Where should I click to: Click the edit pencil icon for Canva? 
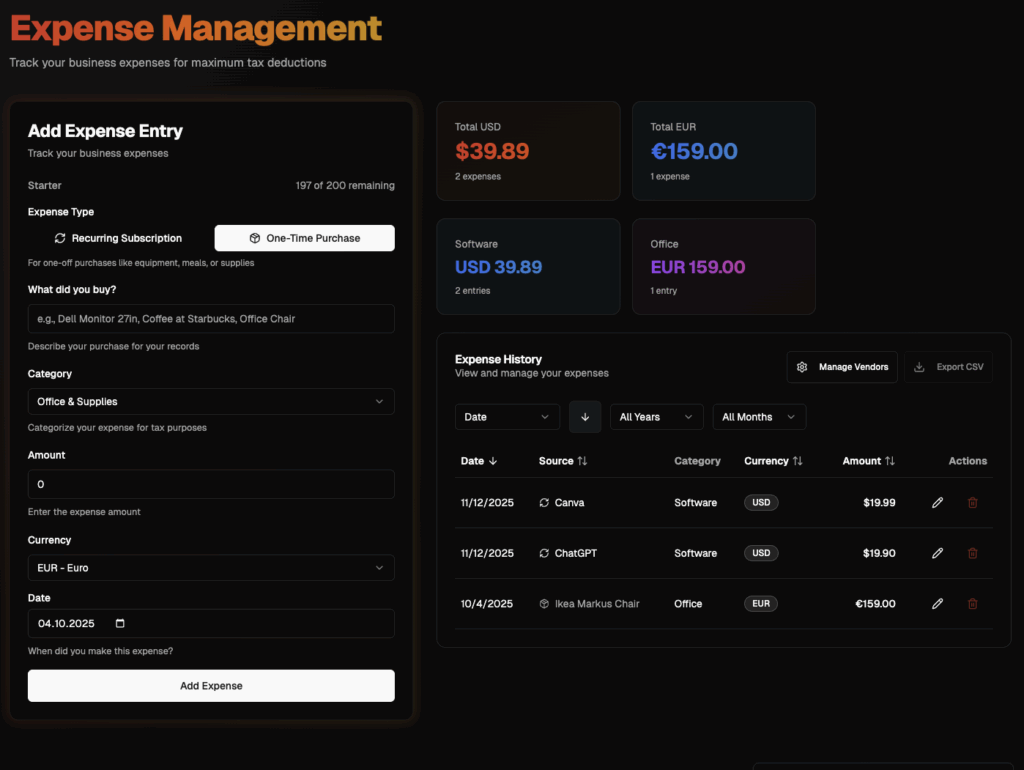(x=936, y=502)
